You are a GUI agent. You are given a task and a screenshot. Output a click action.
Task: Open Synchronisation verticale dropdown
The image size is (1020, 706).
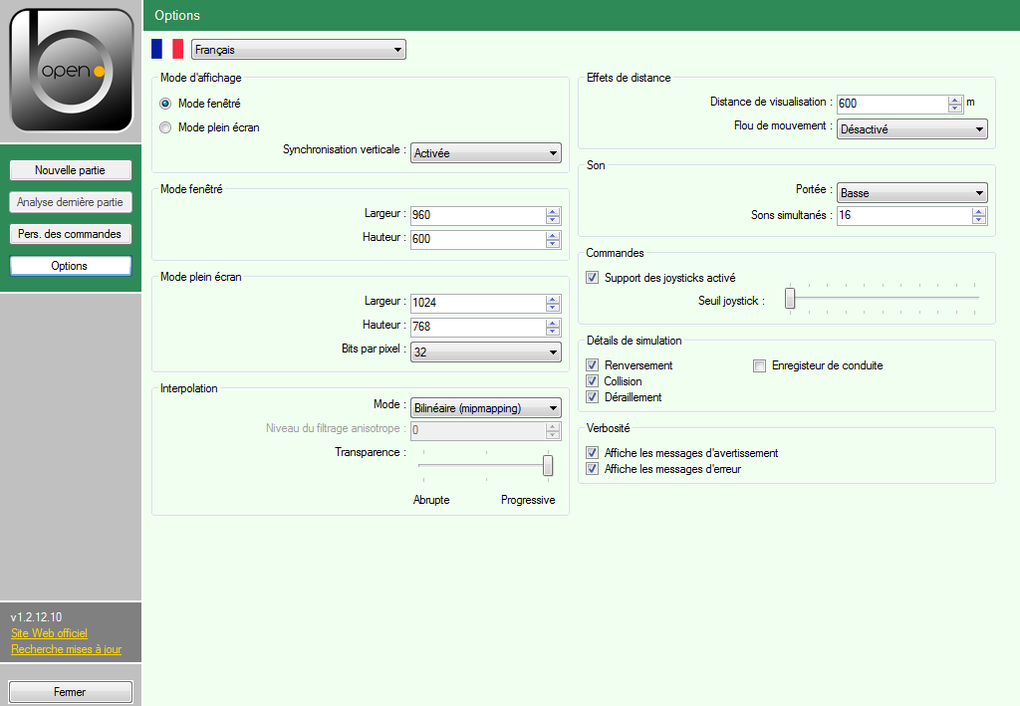[486, 153]
